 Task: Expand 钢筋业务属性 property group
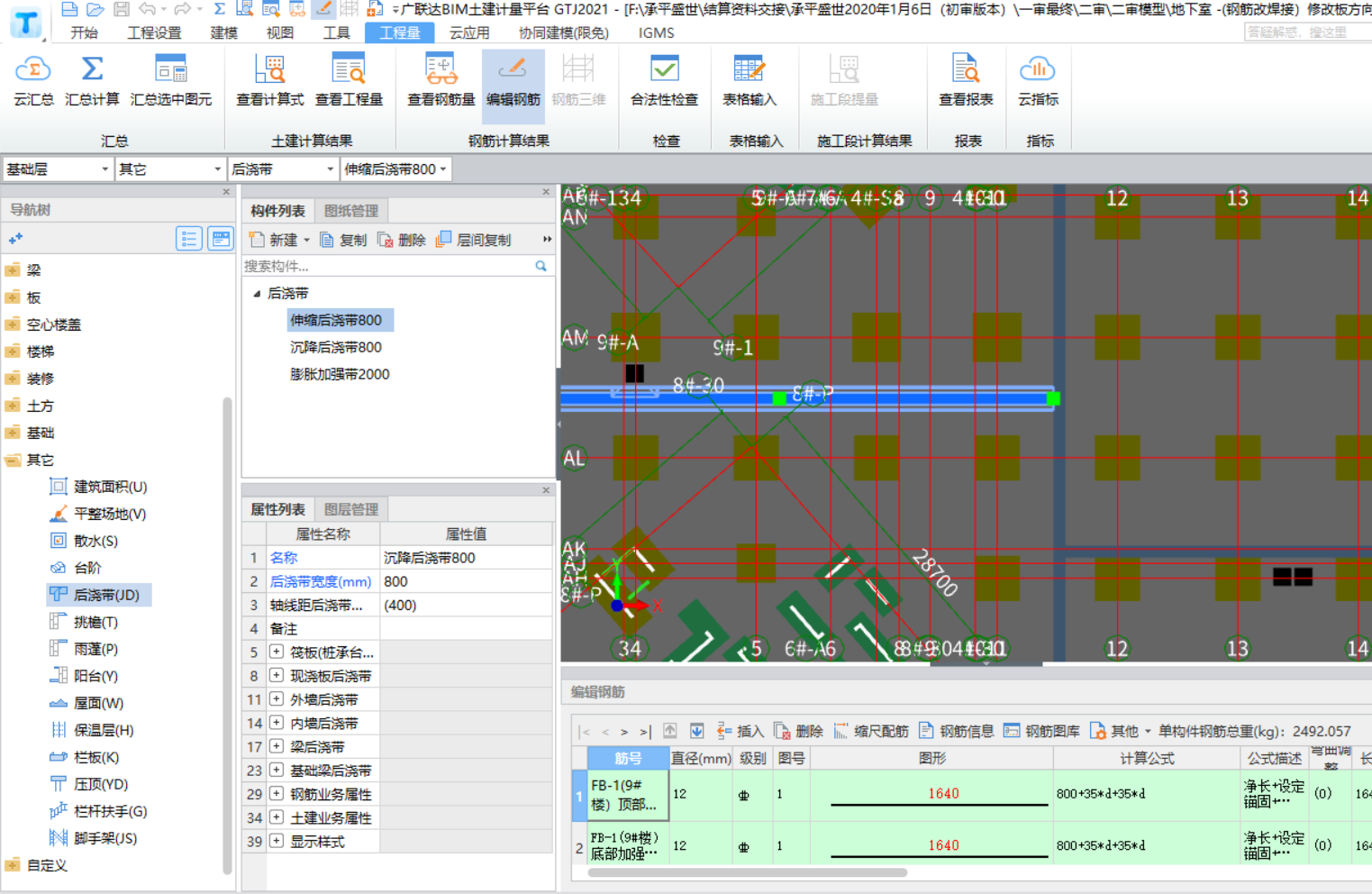(x=277, y=794)
